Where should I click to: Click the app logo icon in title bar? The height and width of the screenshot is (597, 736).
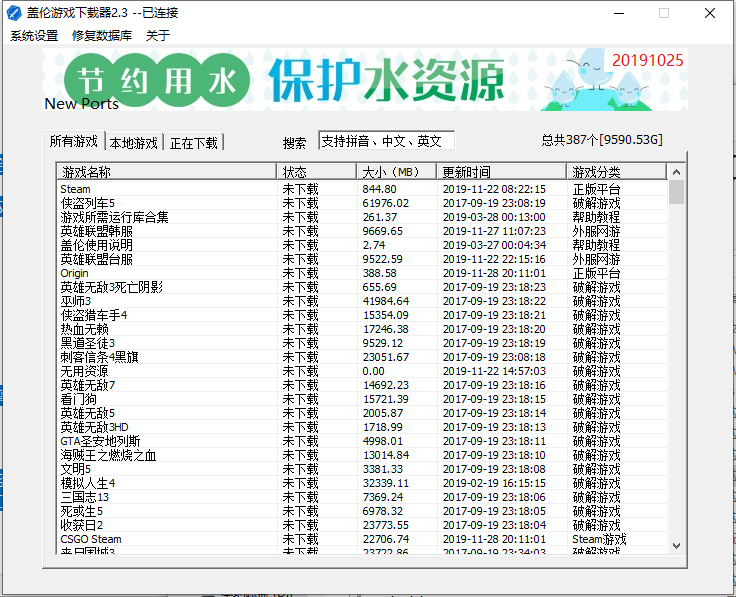point(14,13)
